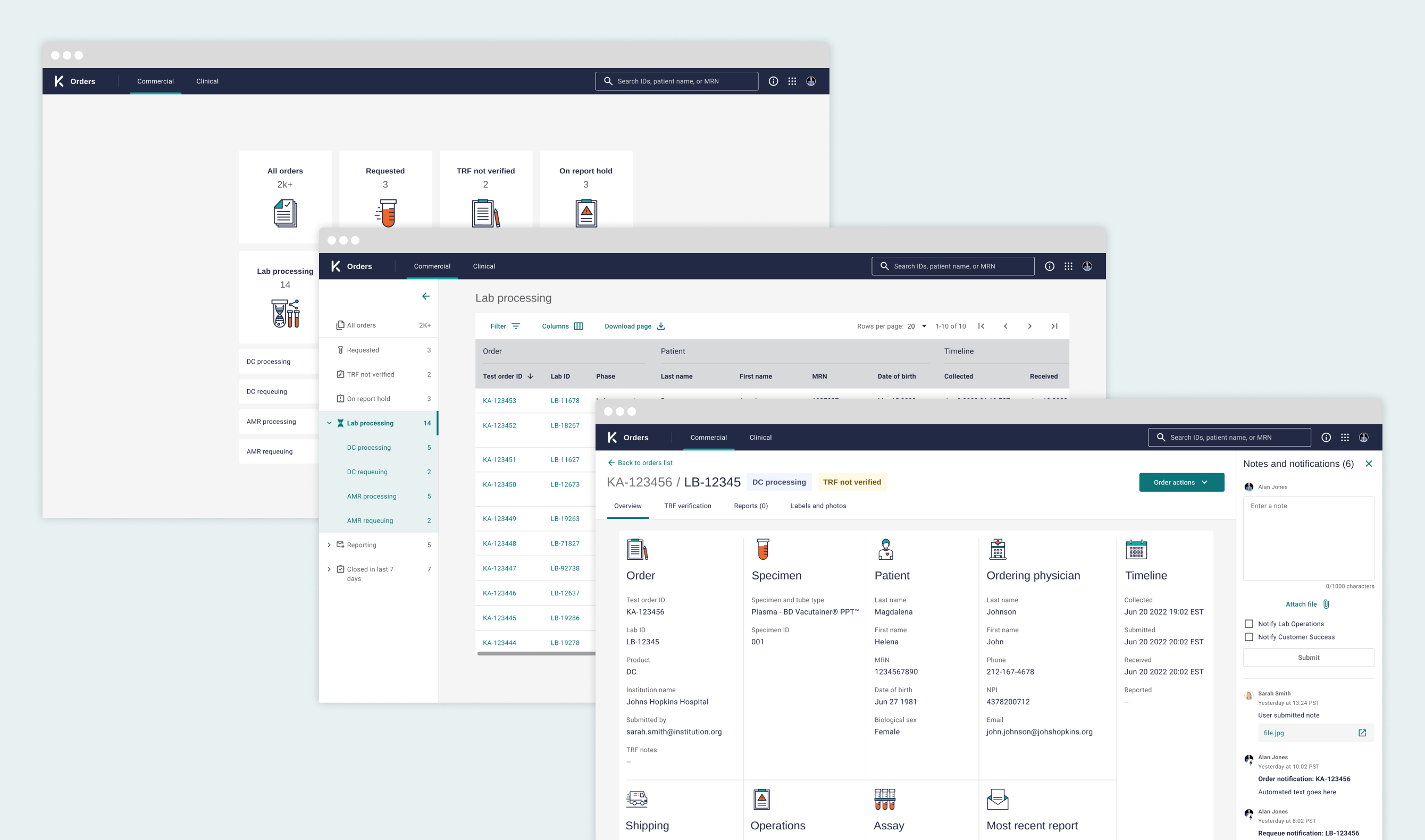The width and height of the screenshot is (1425, 840).
Task: Expand the Reporting sidebar group
Action: [x=329, y=544]
